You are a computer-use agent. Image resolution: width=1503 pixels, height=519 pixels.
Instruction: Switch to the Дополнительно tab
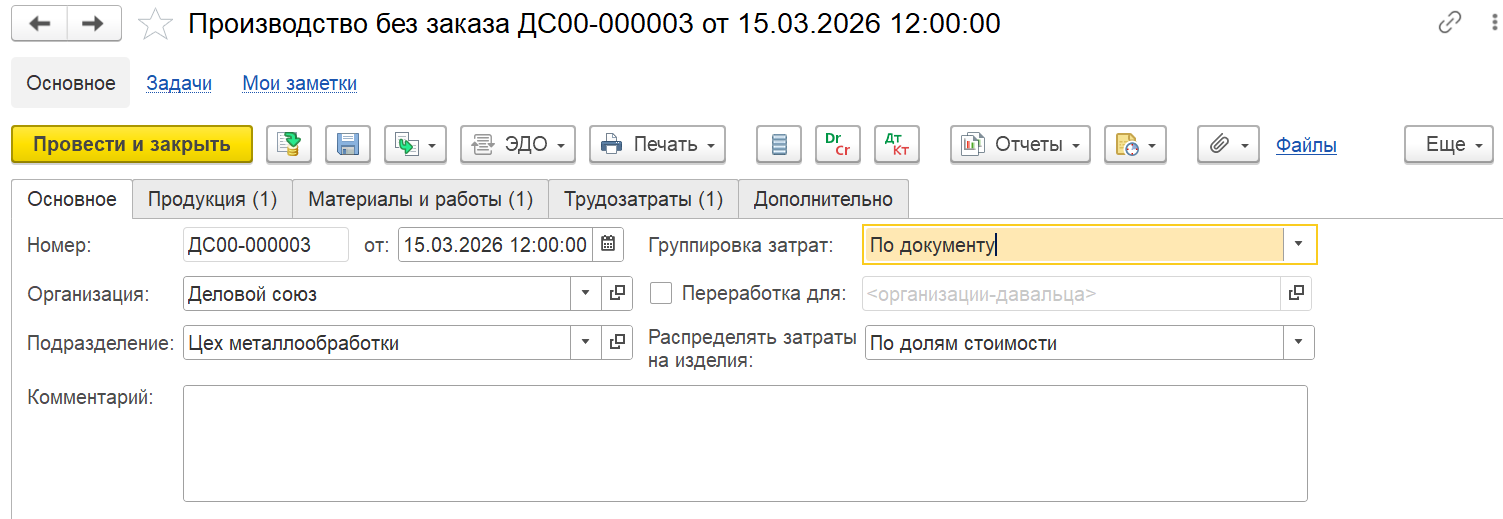tap(823, 199)
